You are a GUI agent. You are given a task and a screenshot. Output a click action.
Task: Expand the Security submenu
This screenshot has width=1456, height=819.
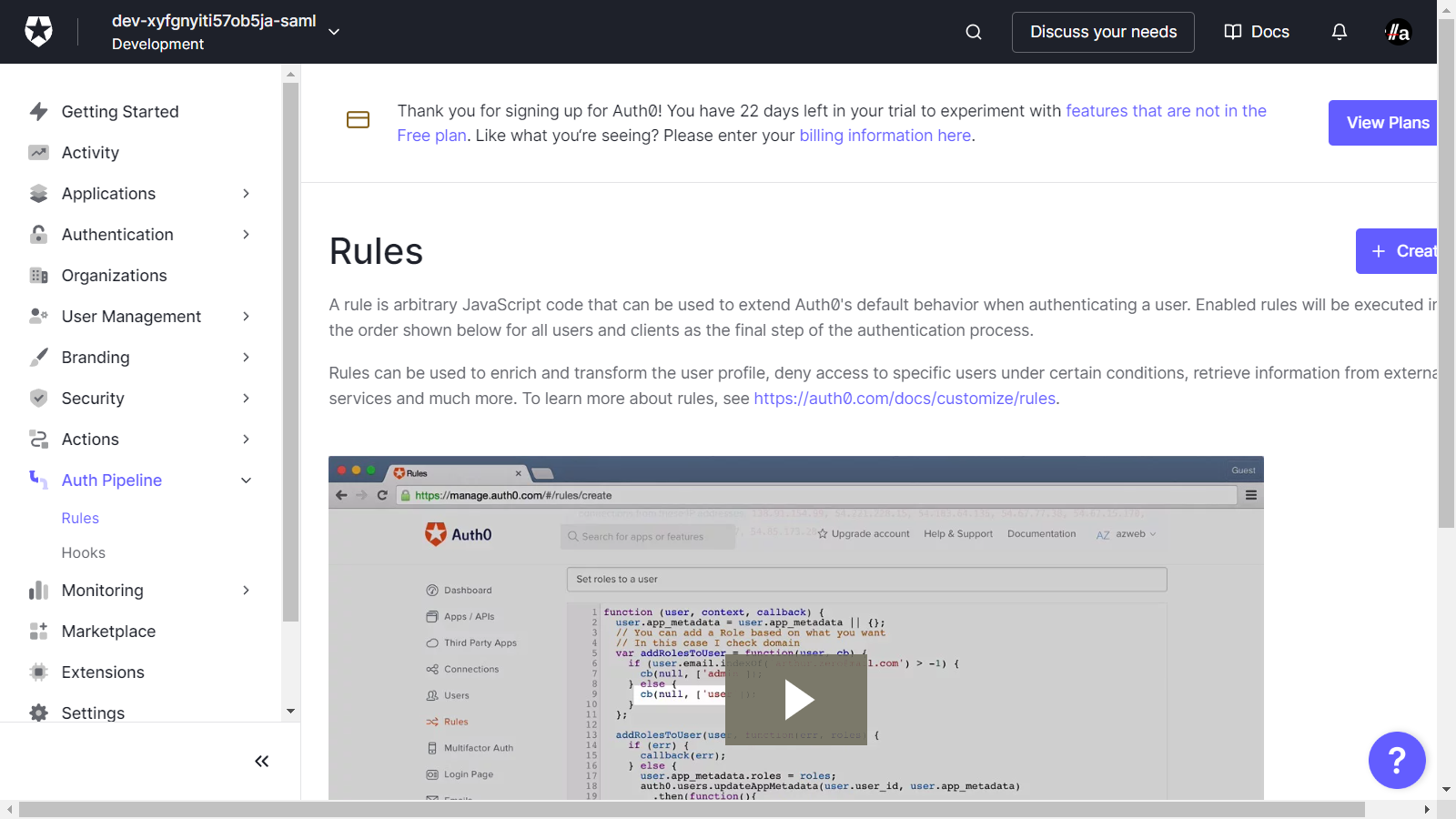(246, 399)
